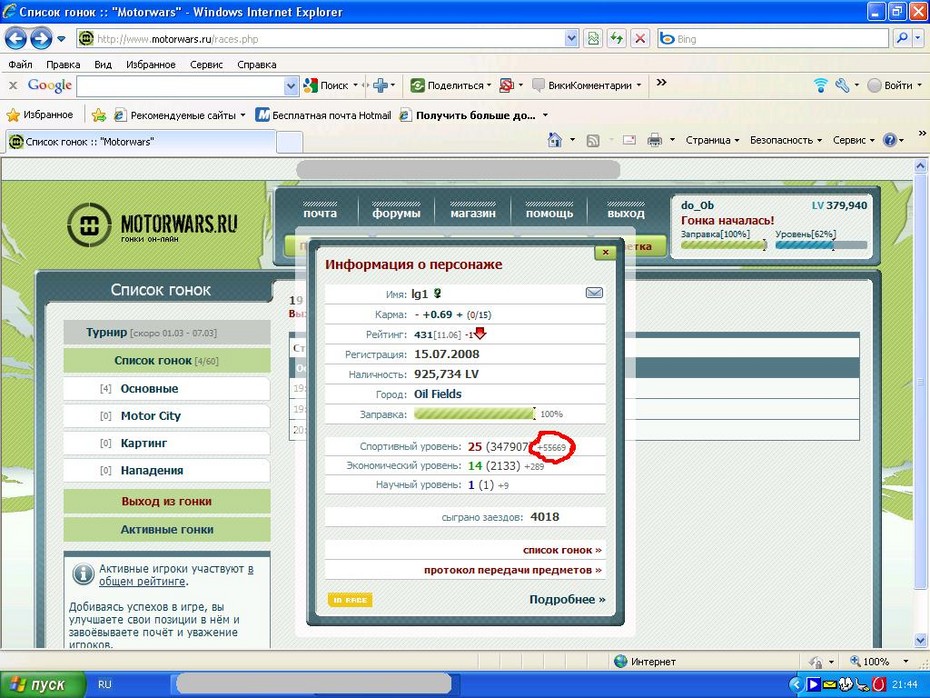Viewport: 930px width, 698px height.
Task: Open recent pages arrow beside Forward button
Action: pyautogui.click(x=61, y=39)
